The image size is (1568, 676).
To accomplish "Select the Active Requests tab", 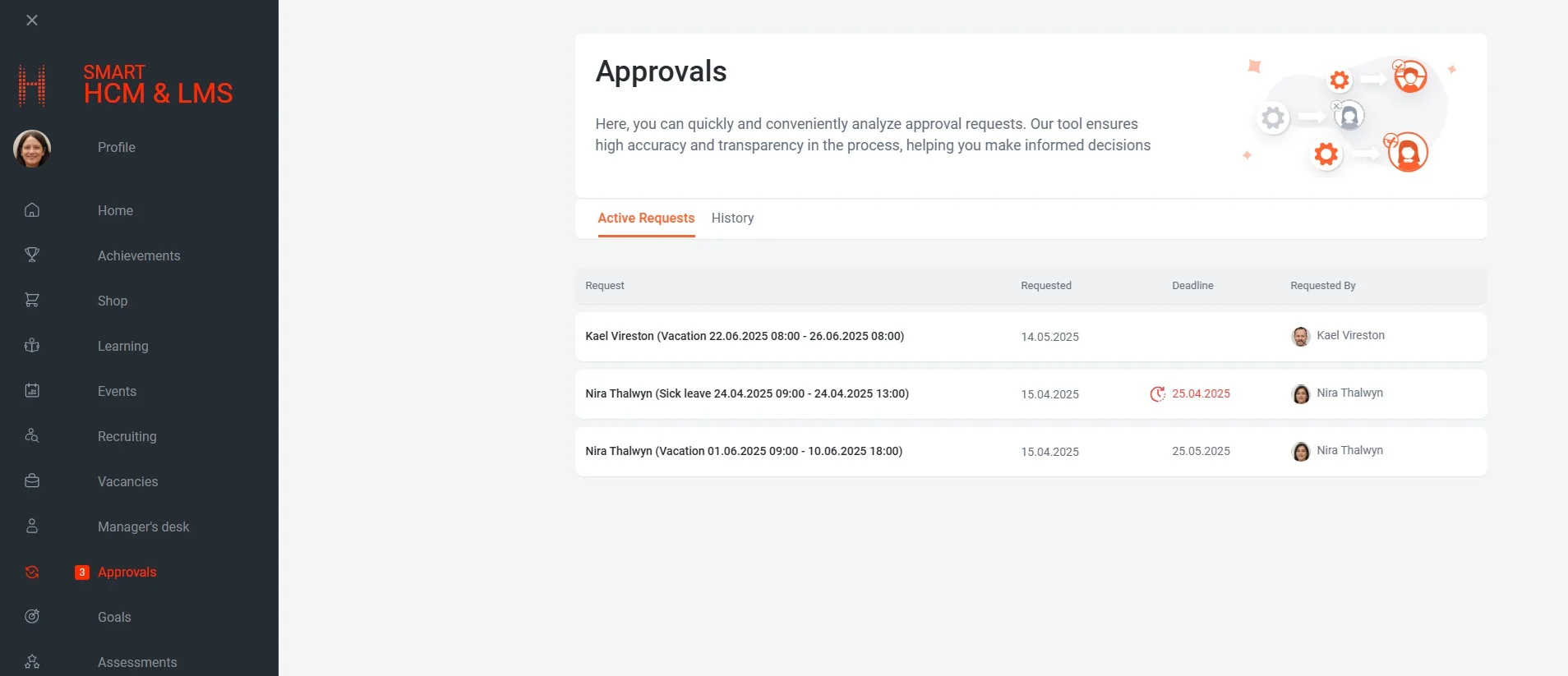I will point(646,218).
